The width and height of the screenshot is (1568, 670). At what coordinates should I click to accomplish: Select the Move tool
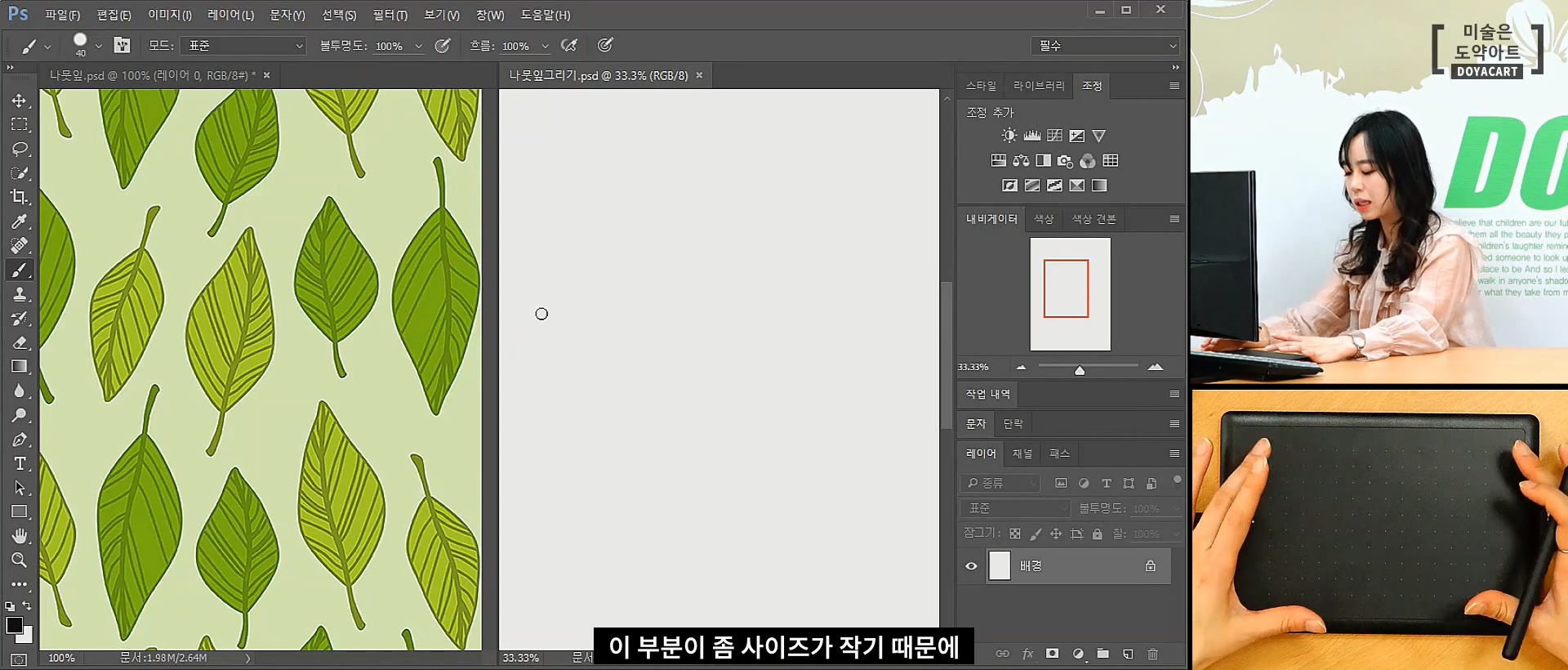[20, 100]
